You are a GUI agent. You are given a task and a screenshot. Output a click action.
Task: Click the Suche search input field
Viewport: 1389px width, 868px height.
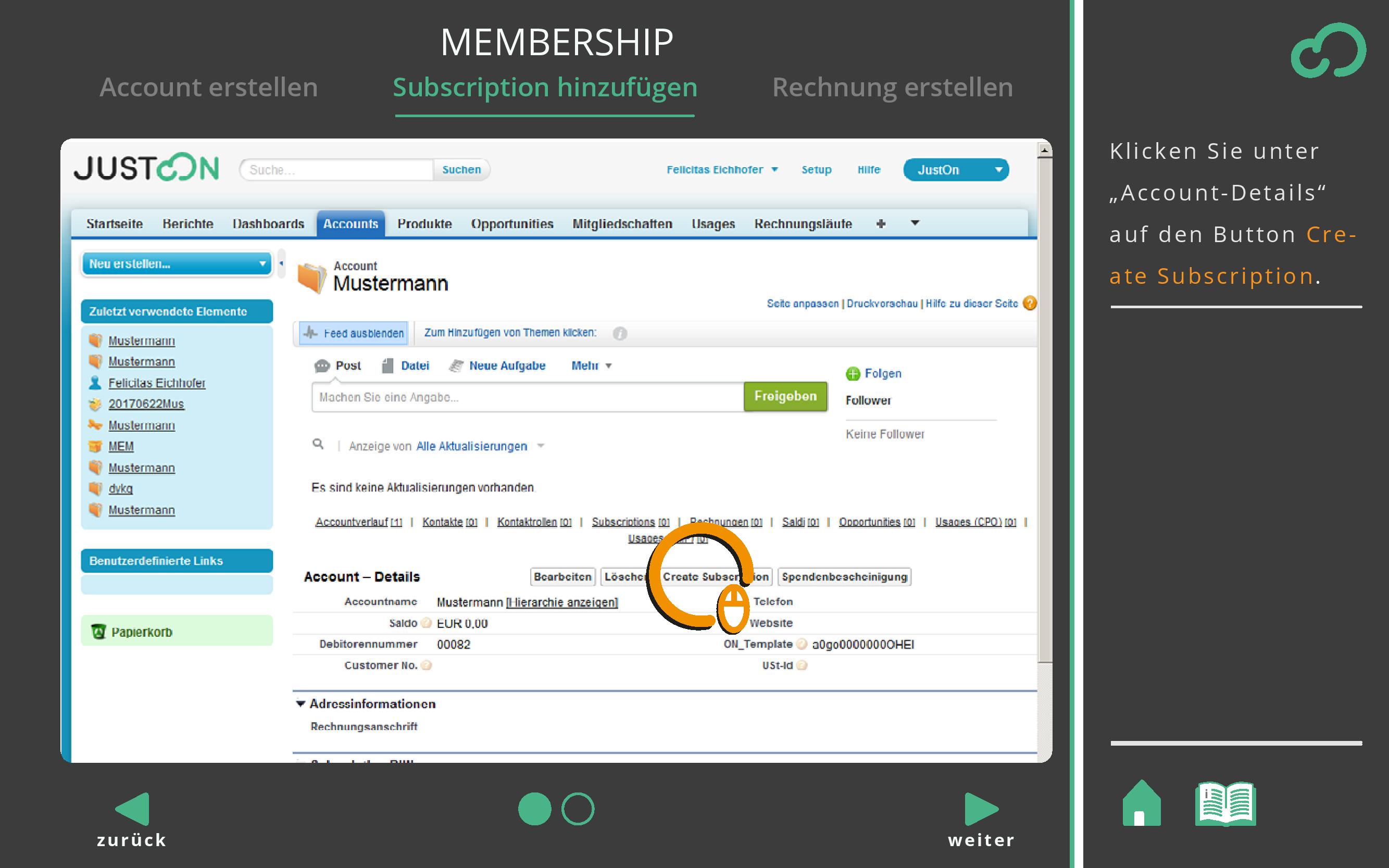[x=337, y=170]
